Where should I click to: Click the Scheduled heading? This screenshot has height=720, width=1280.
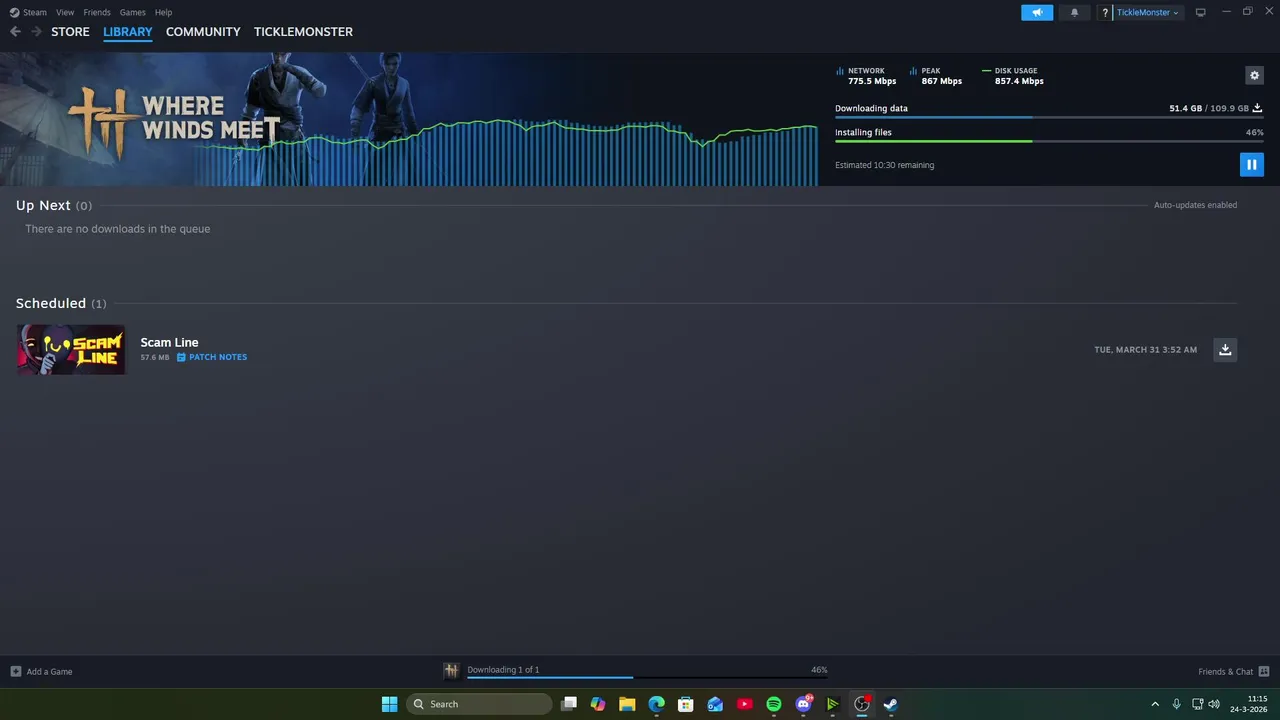tap(51, 303)
